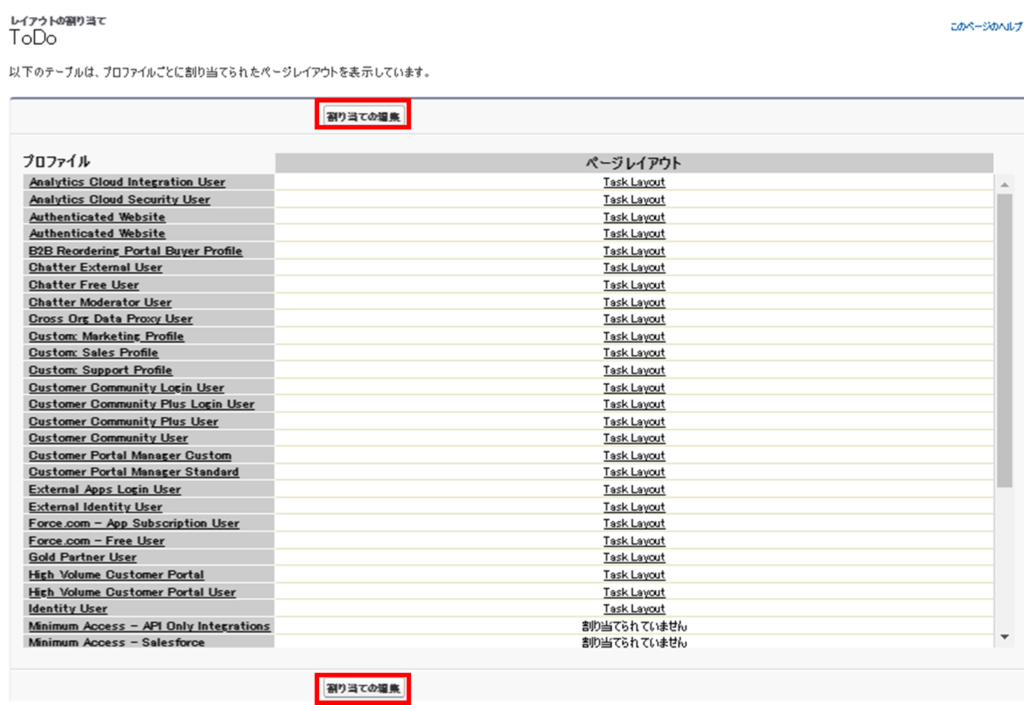
Task: Click the ページレイアウト column header
Action: [x=633, y=163]
